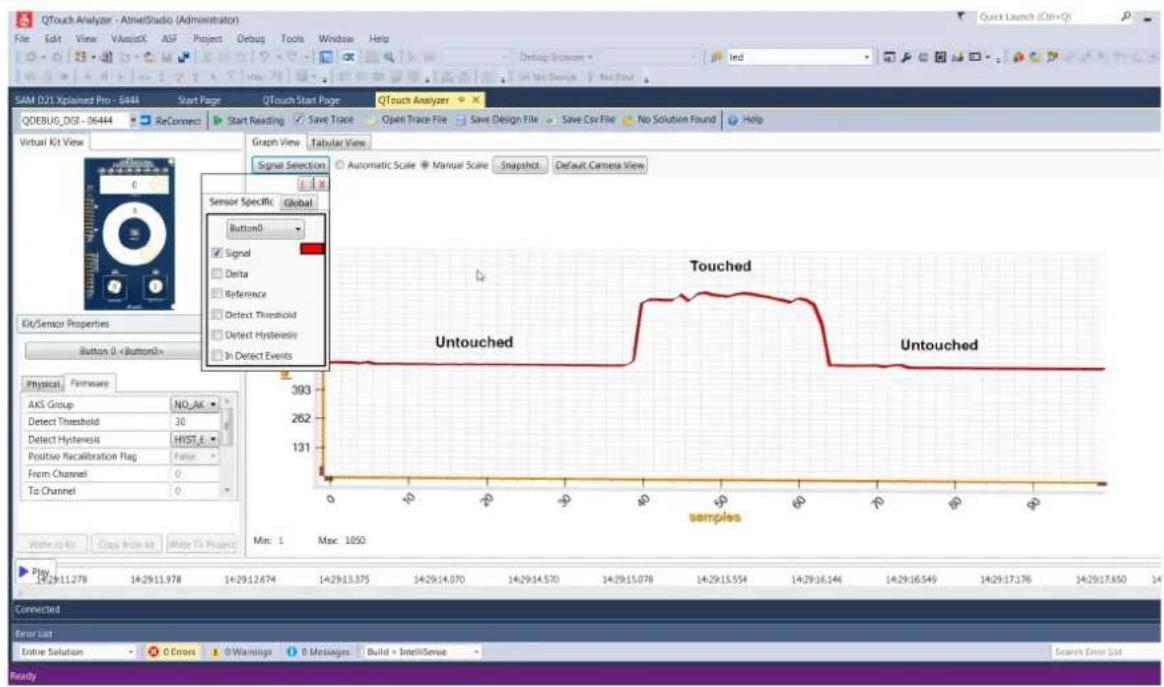Image resolution: width=1164 pixels, height=687 pixels.
Task: Open the QDEBUG_DGI device dropdown
Action: [134, 120]
